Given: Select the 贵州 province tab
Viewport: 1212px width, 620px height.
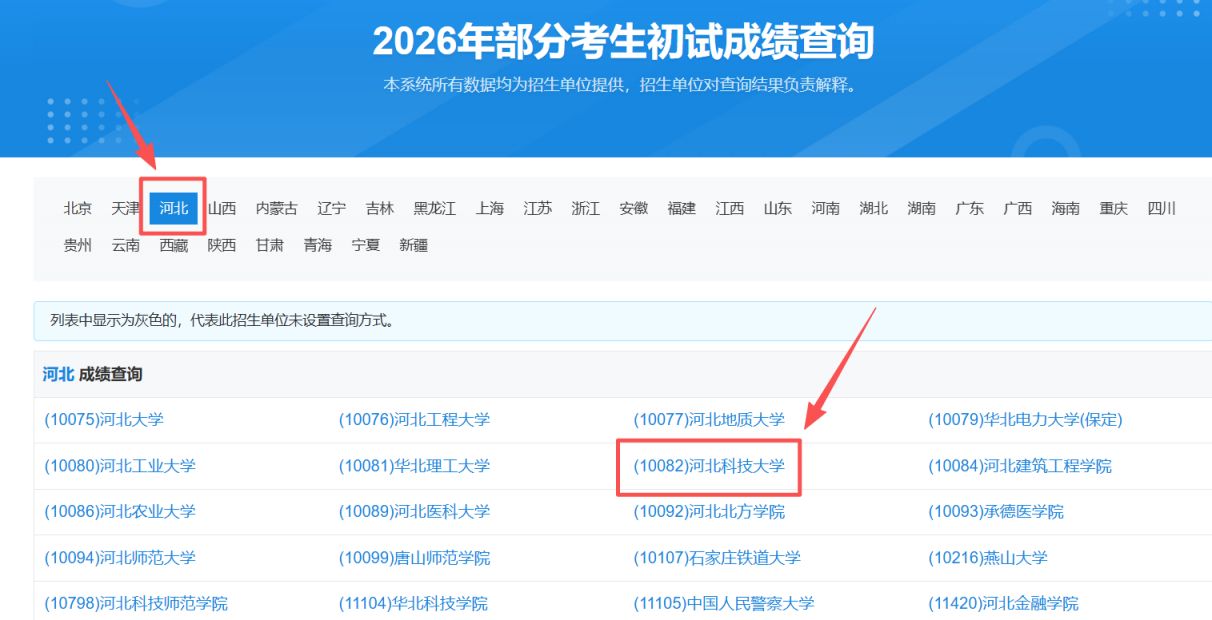Looking at the screenshot, I should (78, 245).
